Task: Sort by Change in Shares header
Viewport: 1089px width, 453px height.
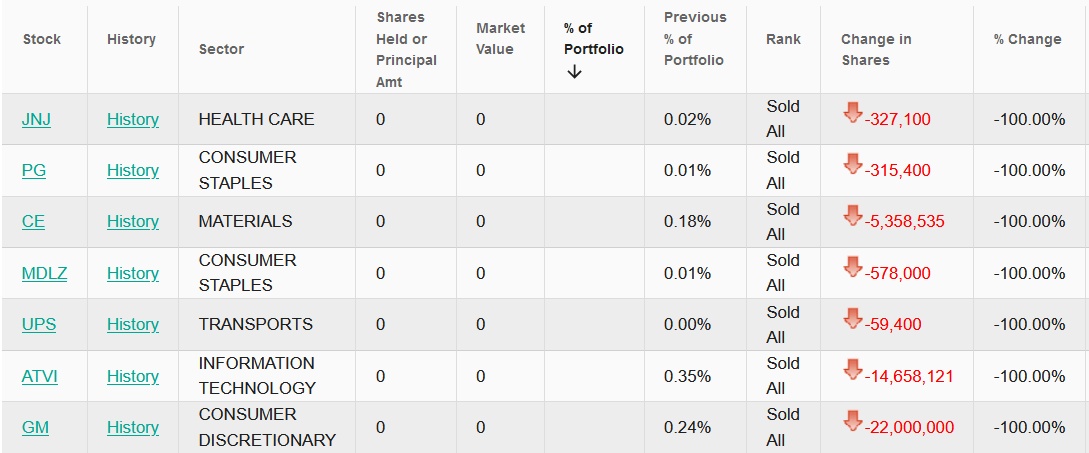Action: click(875, 49)
